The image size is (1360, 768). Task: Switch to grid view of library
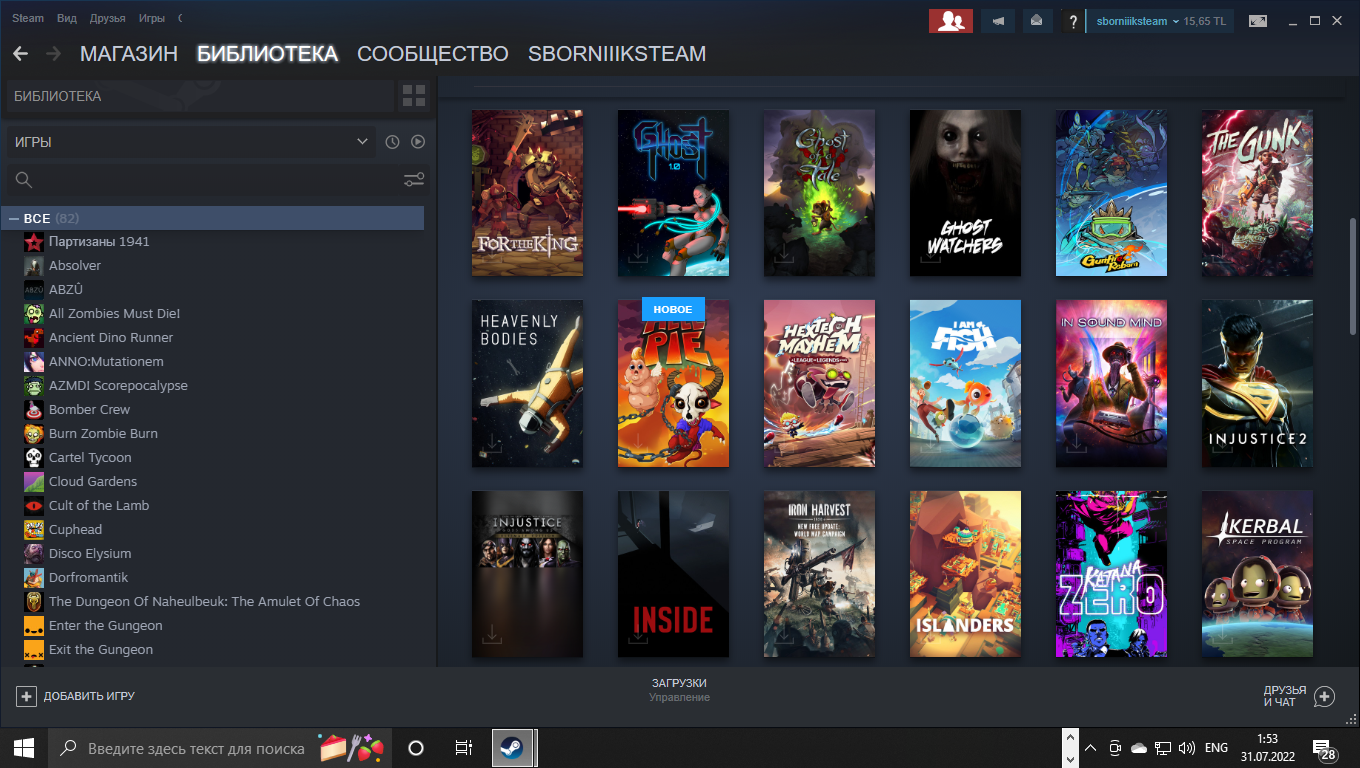click(x=413, y=96)
